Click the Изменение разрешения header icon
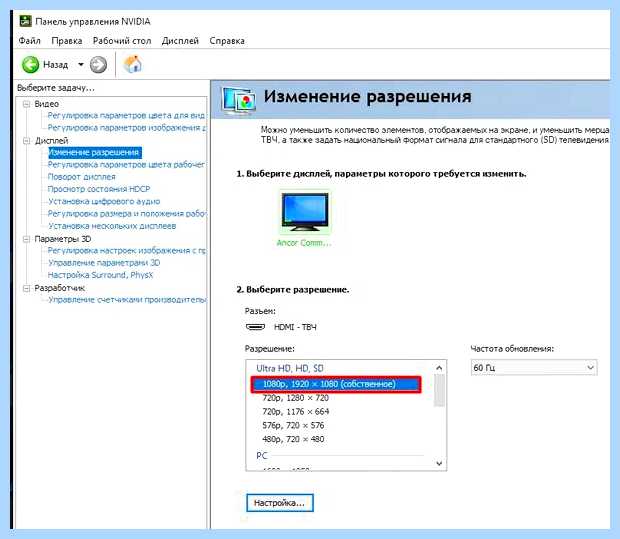The image size is (620, 539). tap(238, 101)
